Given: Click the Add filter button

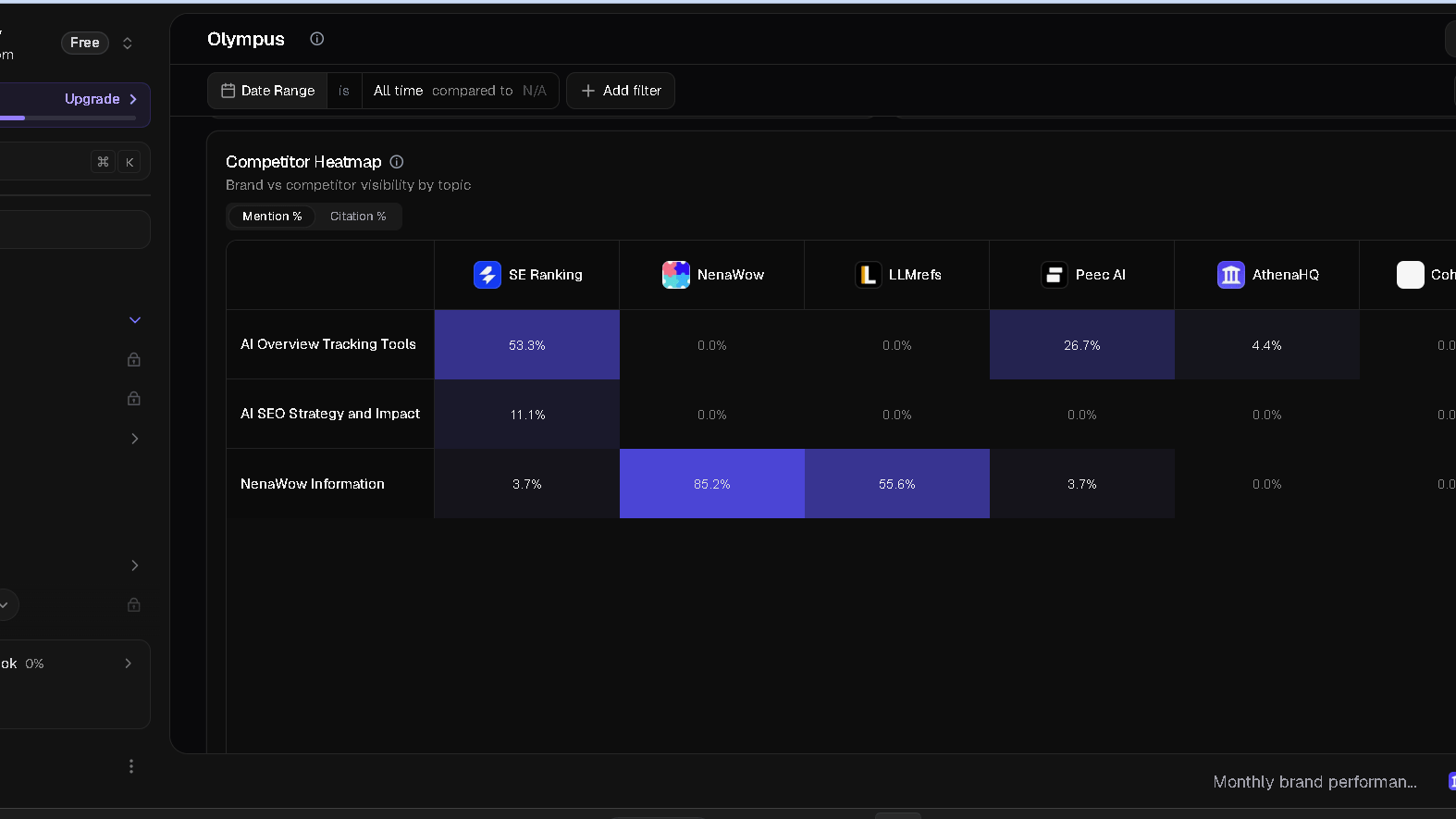Looking at the screenshot, I should pos(621,91).
